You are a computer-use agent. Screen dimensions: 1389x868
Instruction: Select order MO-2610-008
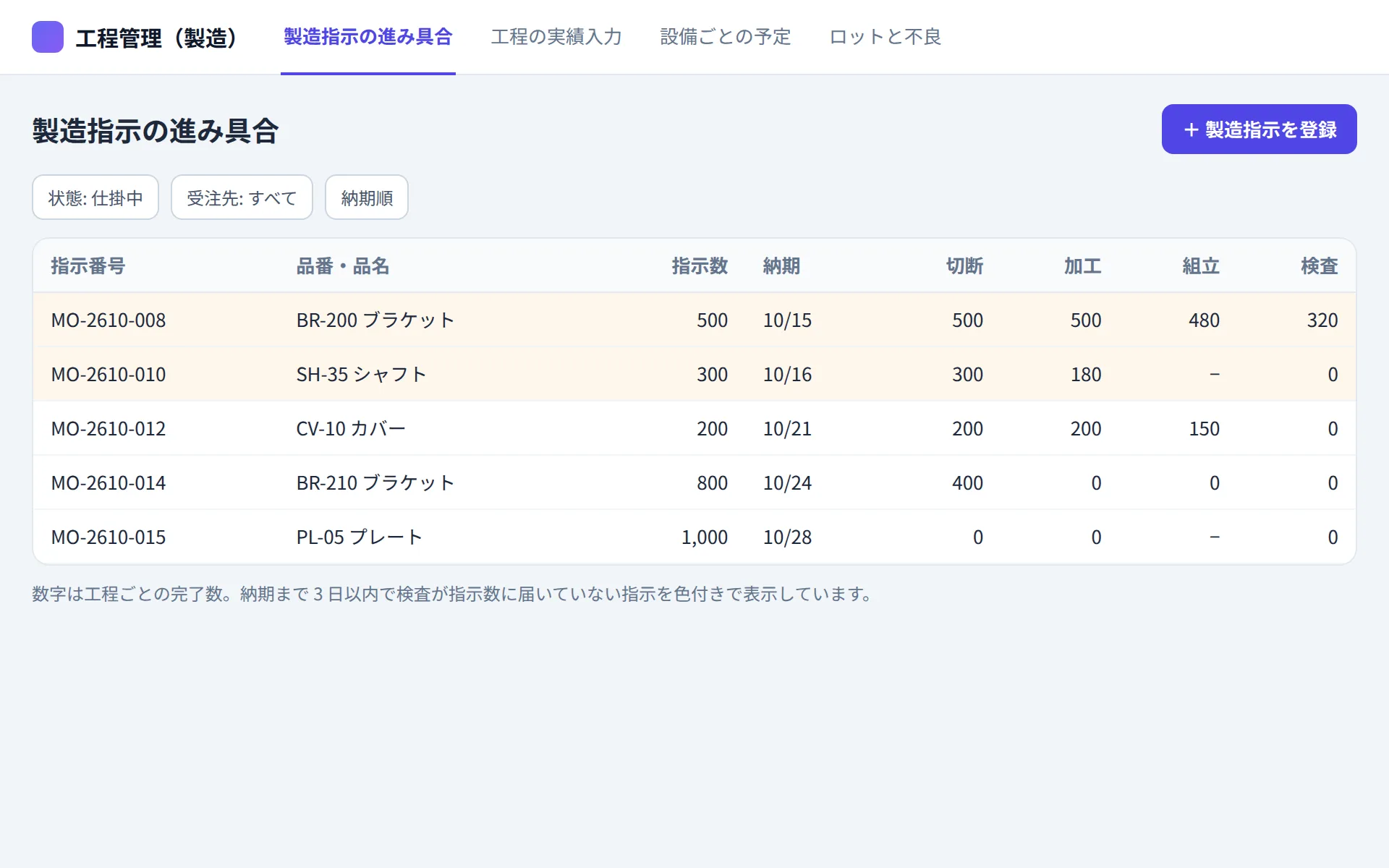(x=109, y=320)
